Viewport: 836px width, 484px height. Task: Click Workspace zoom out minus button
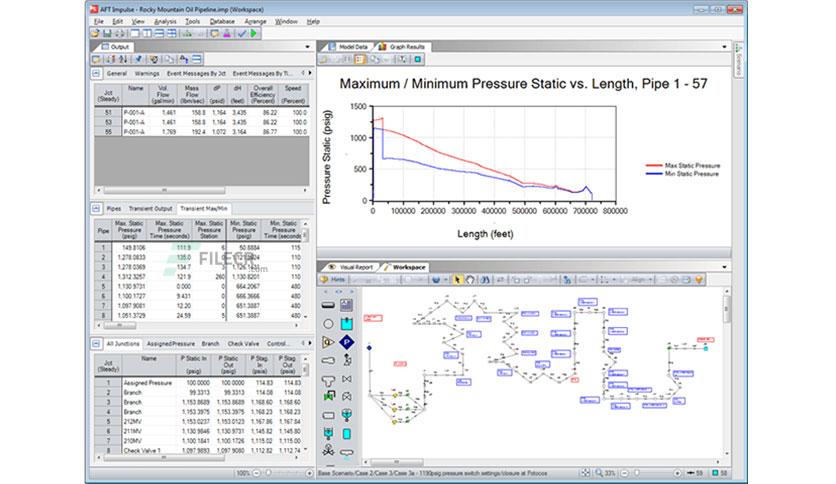(x=624, y=473)
